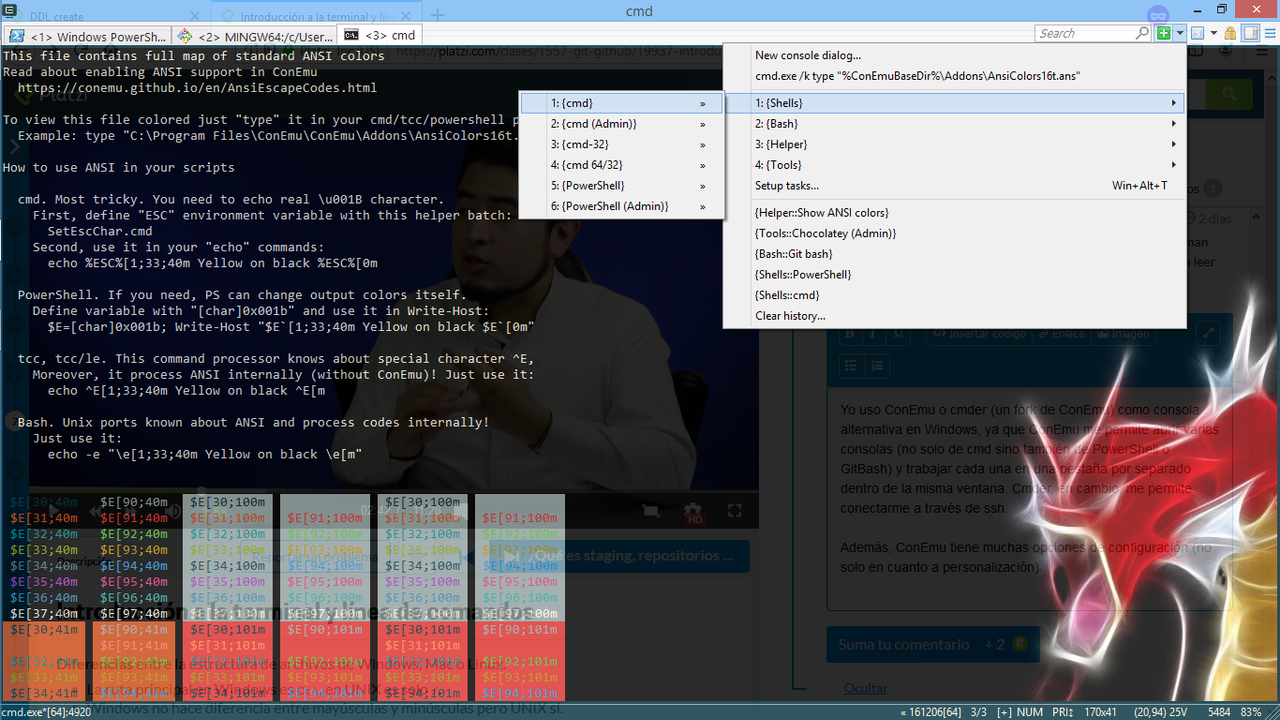This screenshot has width=1280, height=720.
Task: Select 4: {cmd 64/32} submenu entry
Action: (x=621, y=165)
